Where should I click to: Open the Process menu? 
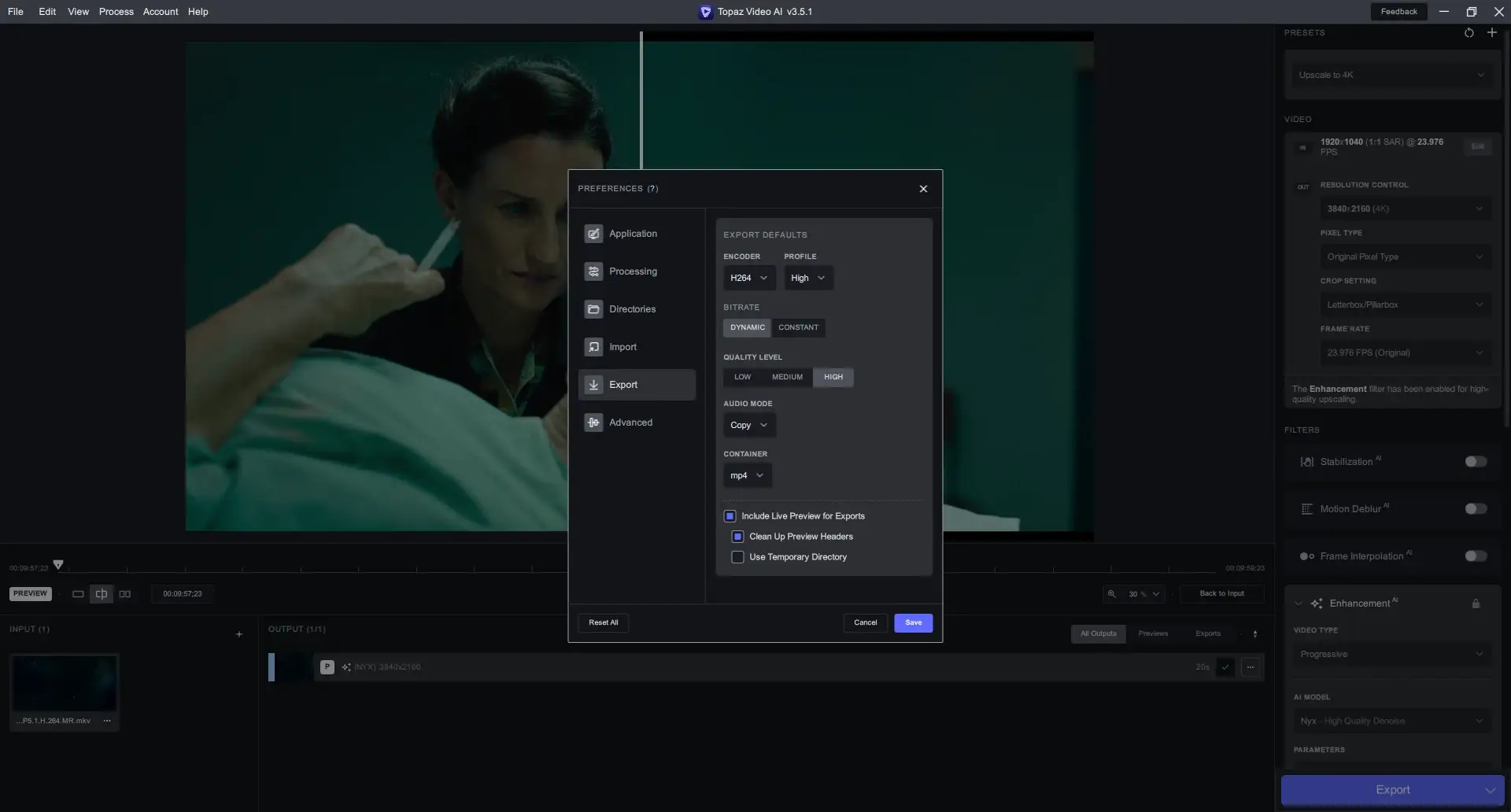(x=116, y=12)
